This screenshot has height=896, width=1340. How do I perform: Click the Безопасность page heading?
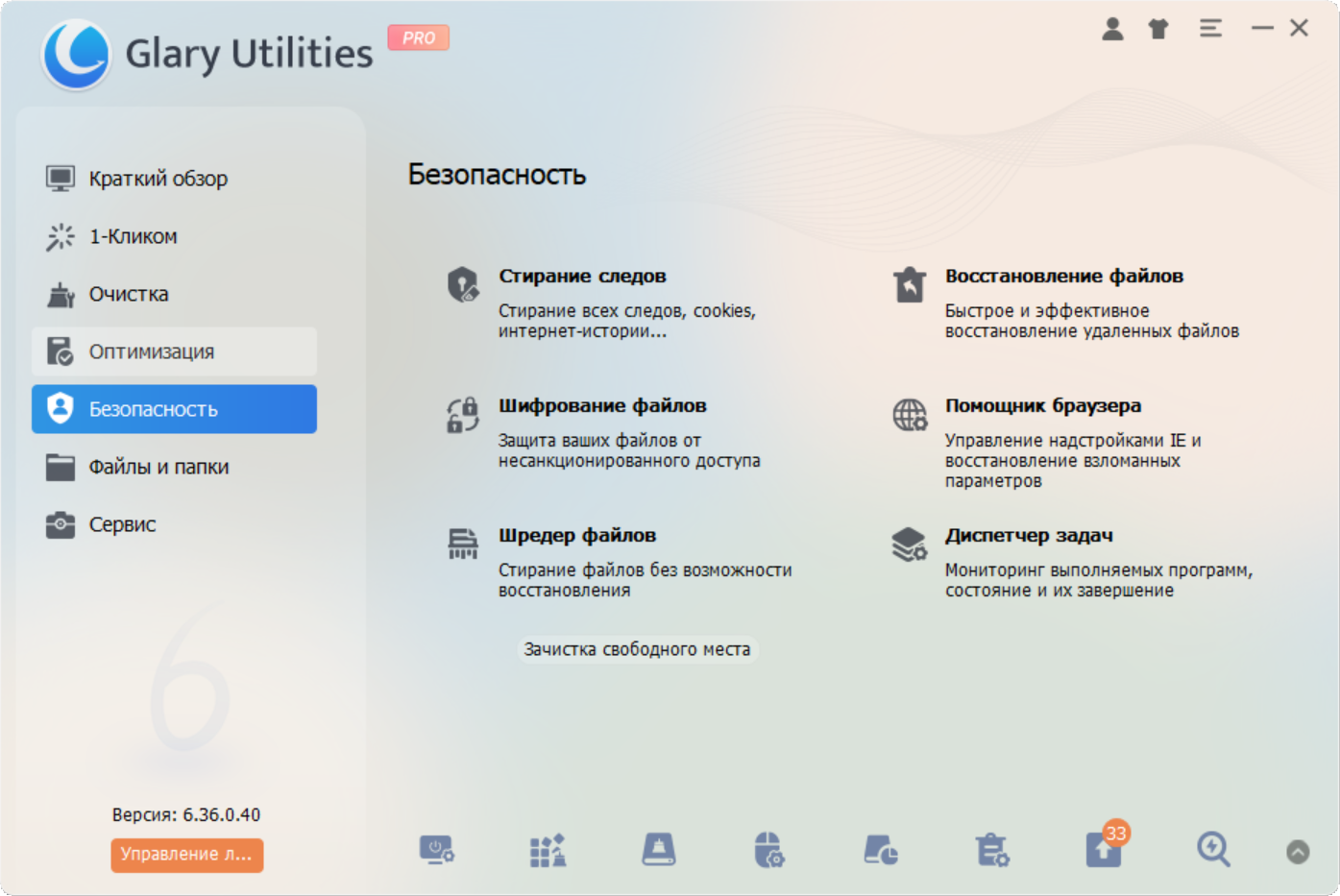[497, 175]
